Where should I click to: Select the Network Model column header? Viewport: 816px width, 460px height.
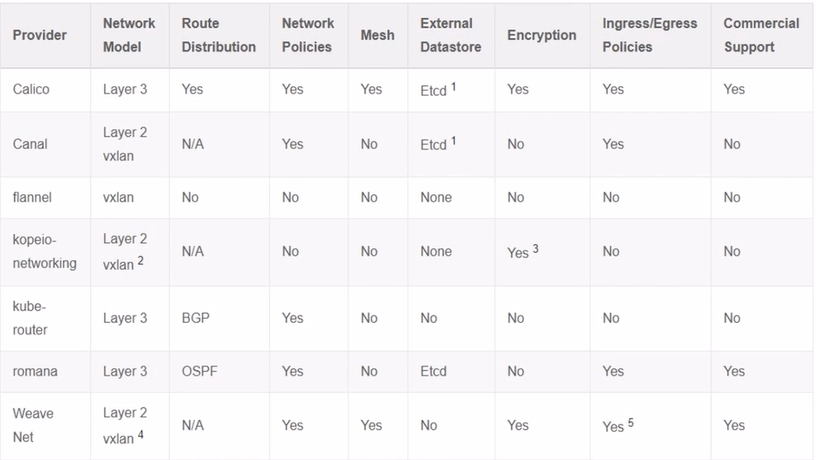click(129, 35)
